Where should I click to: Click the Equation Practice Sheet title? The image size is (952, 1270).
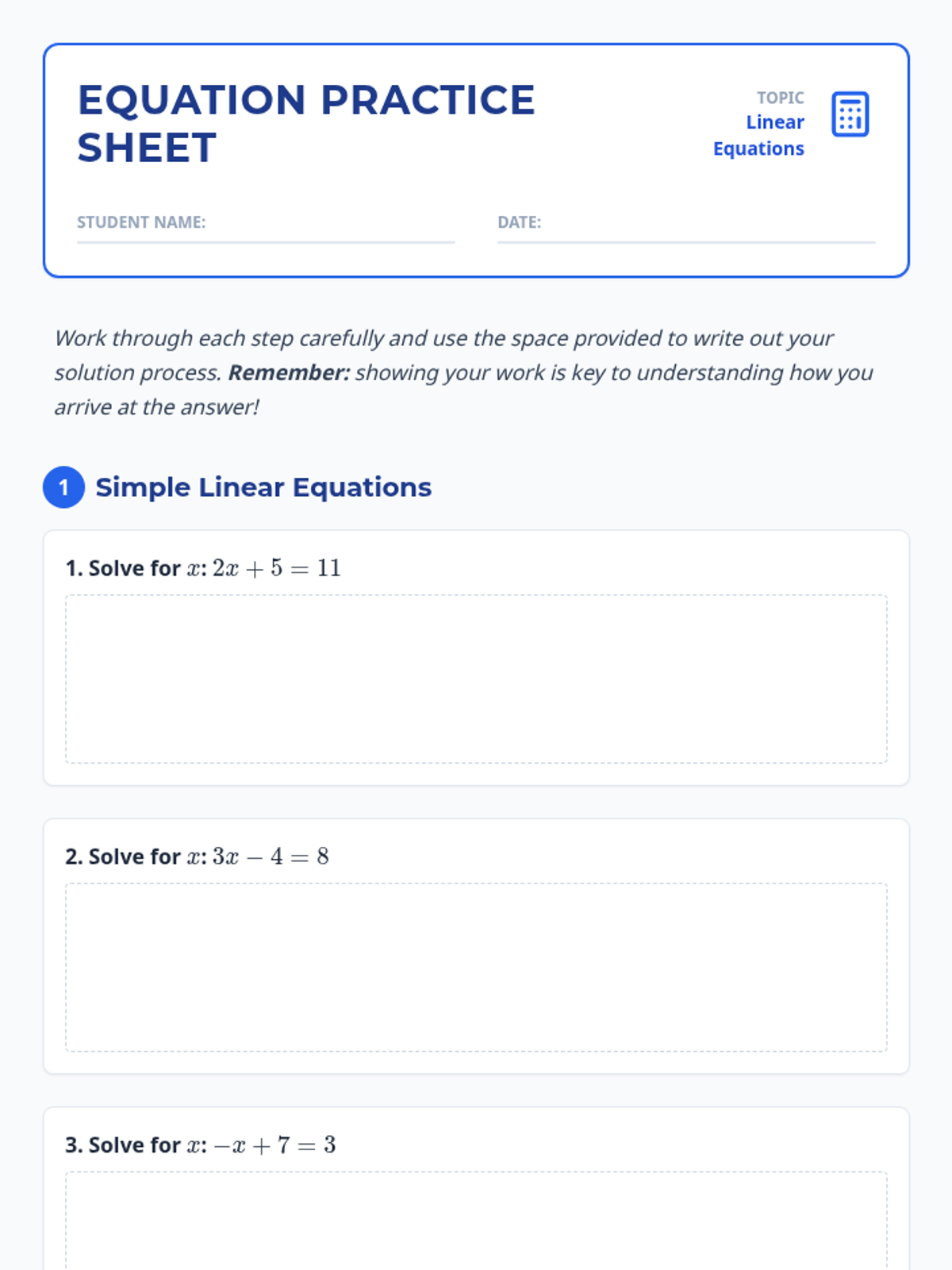(x=305, y=124)
